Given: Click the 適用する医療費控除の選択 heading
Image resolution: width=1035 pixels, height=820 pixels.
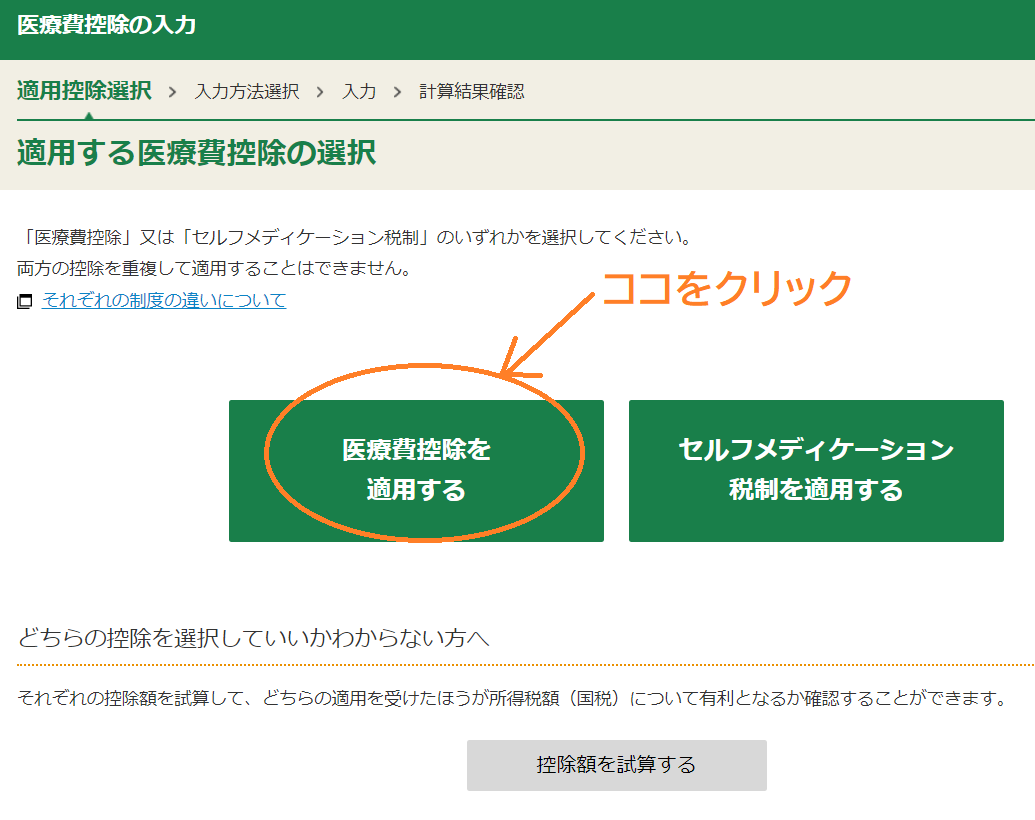Looking at the screenshot, I should [196, 153].
